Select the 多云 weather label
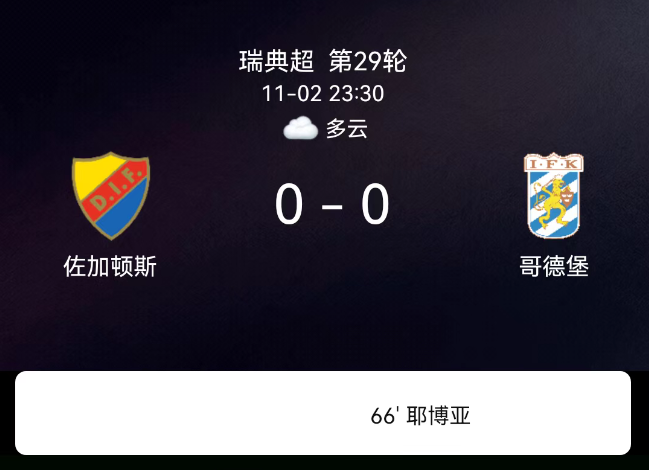Image resolution: width=649 pixels, height=470 pixels. 347,128
